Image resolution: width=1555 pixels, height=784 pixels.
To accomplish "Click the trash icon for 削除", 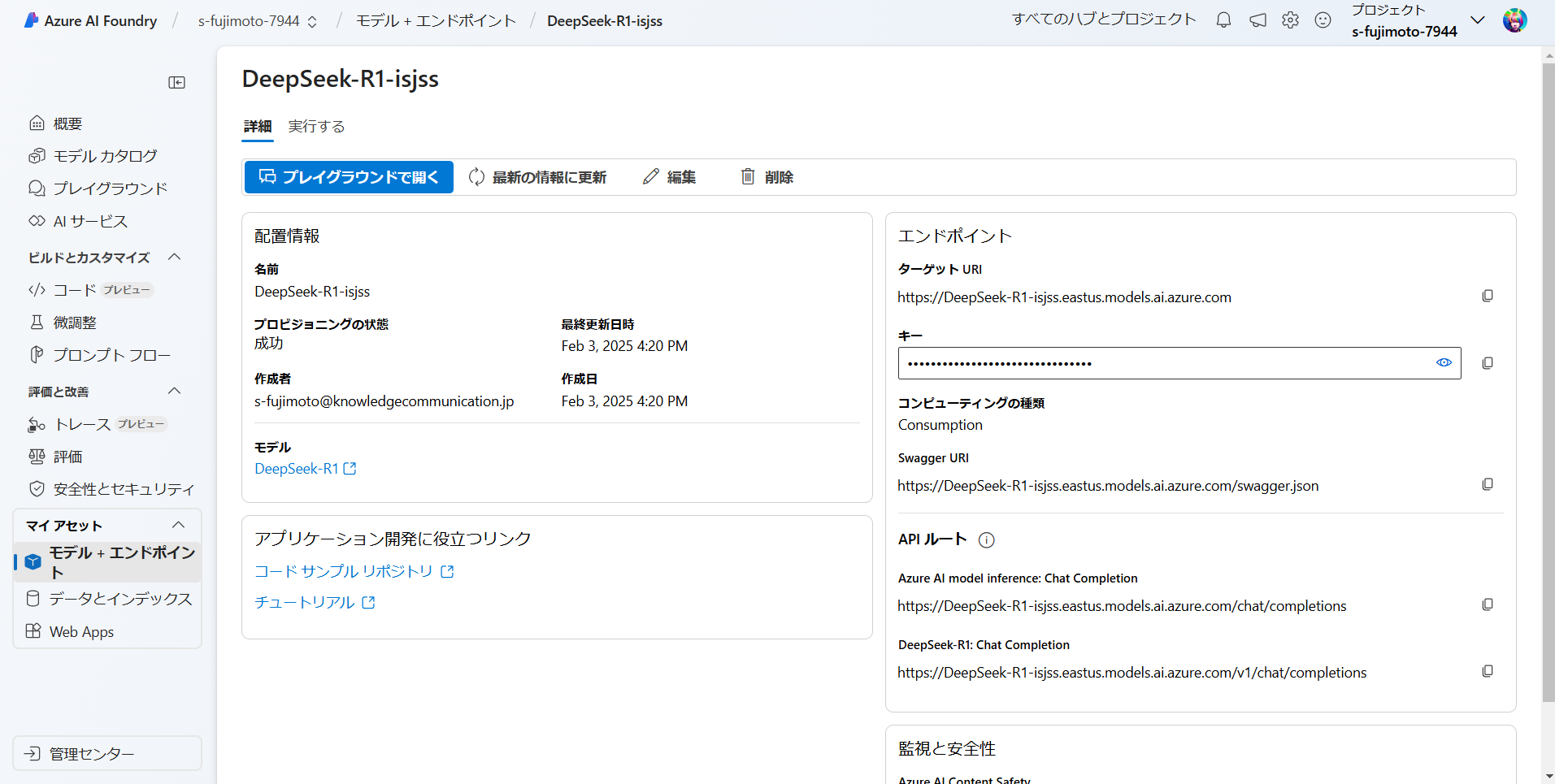I will pyautogui.click(x=748, y=177).
